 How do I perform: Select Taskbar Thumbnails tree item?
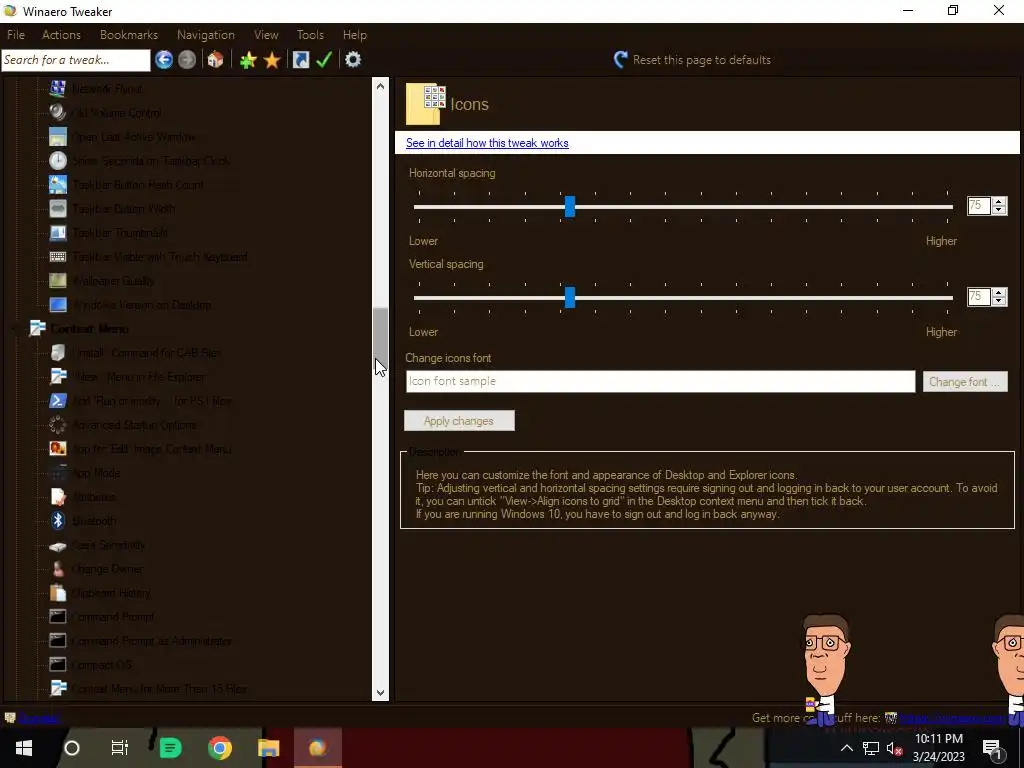120,232
